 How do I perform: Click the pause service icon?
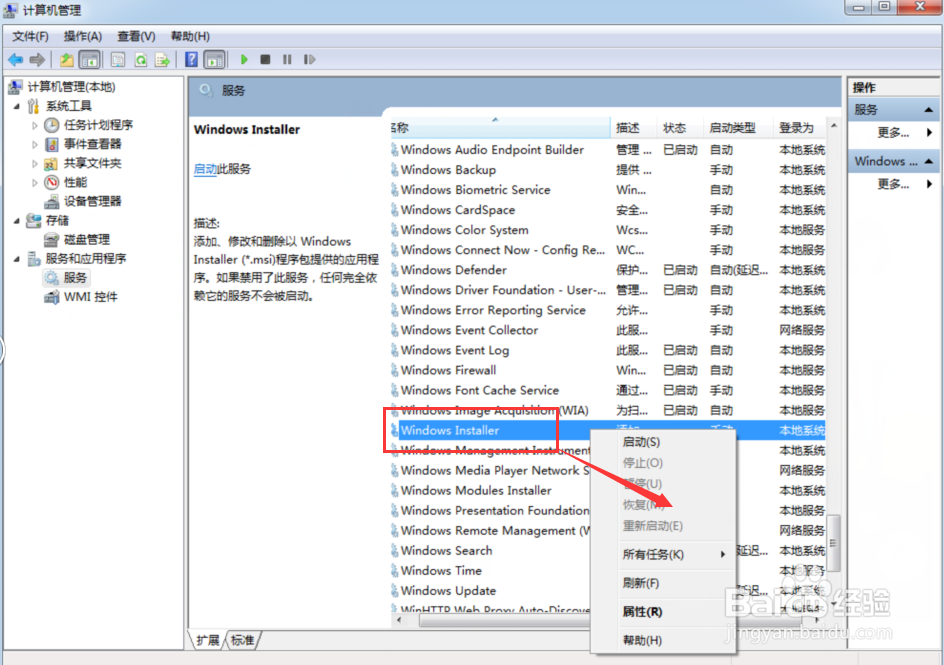(x=287, y=59)
